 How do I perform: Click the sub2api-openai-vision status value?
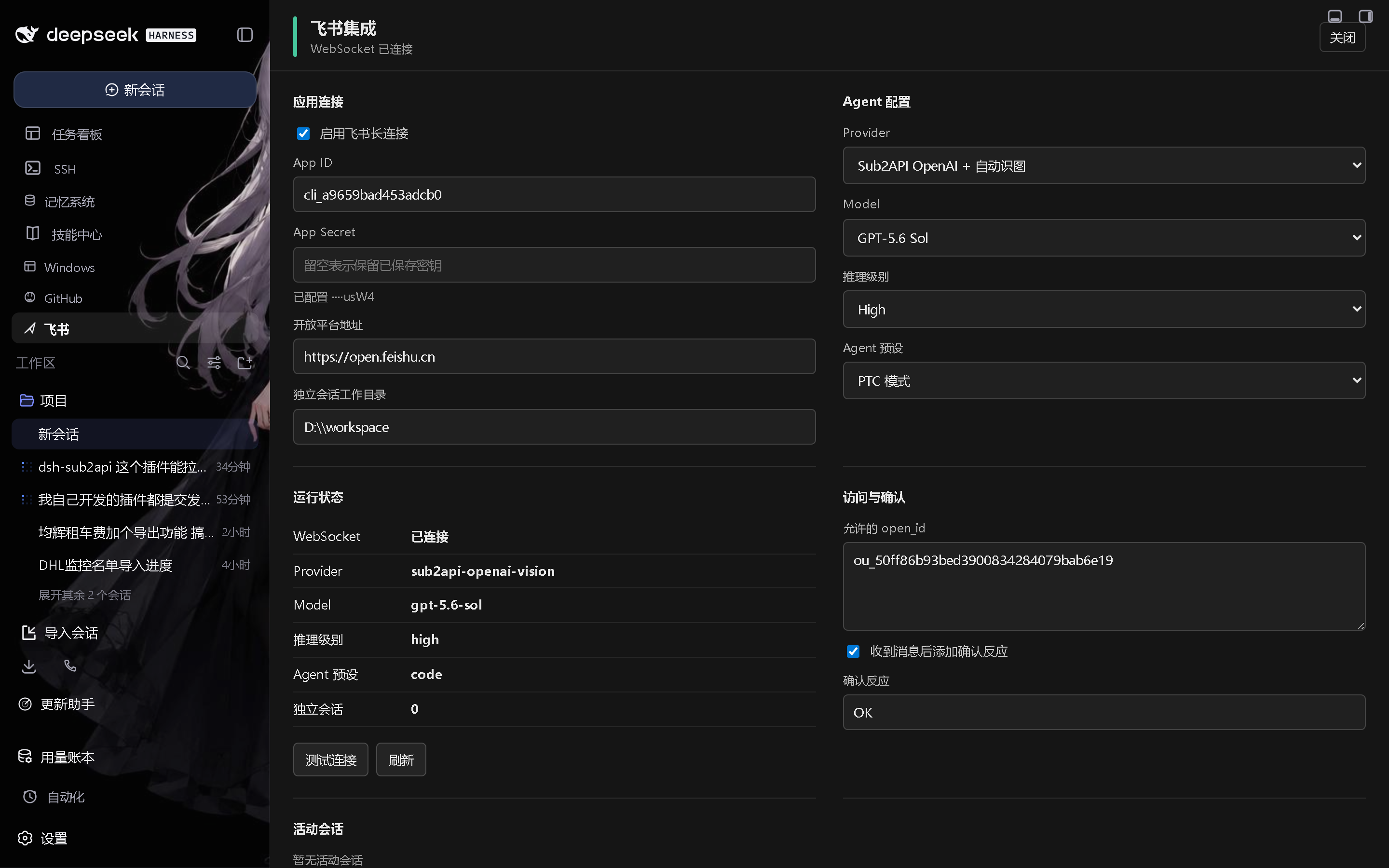pos(483,570)
